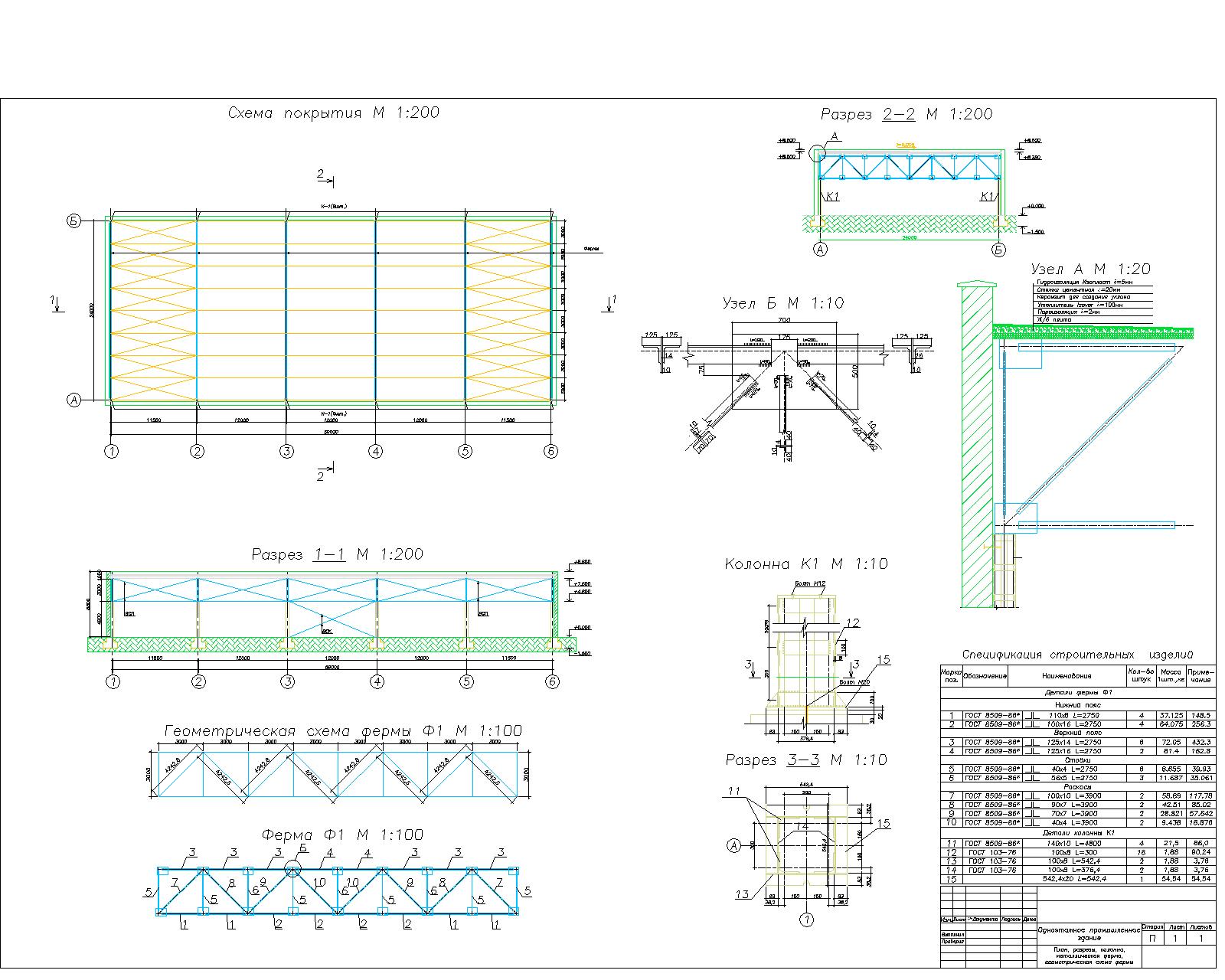Click axis marker Б on the roof plan

(73, 222)
